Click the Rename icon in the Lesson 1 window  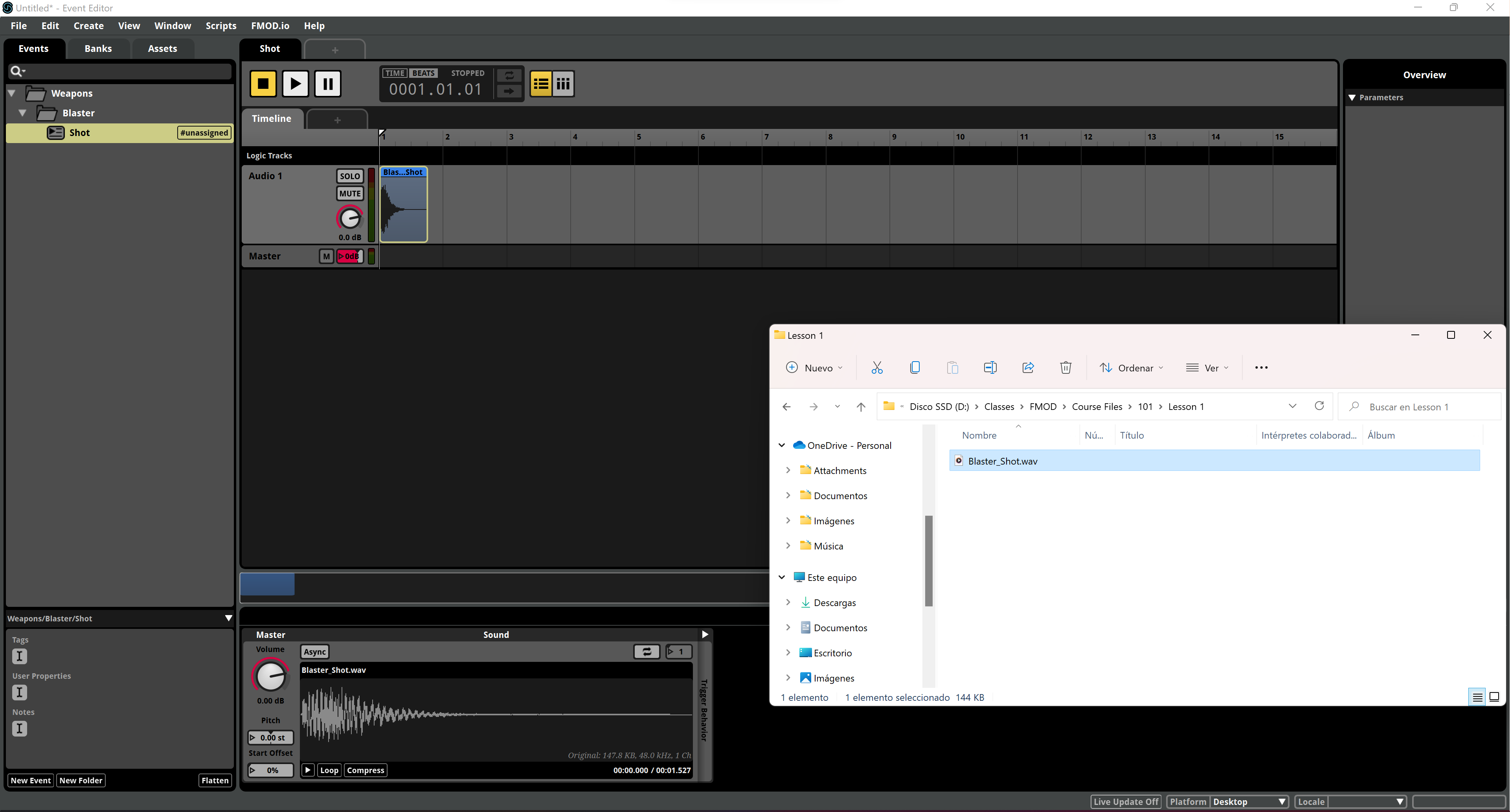[990, 367]
